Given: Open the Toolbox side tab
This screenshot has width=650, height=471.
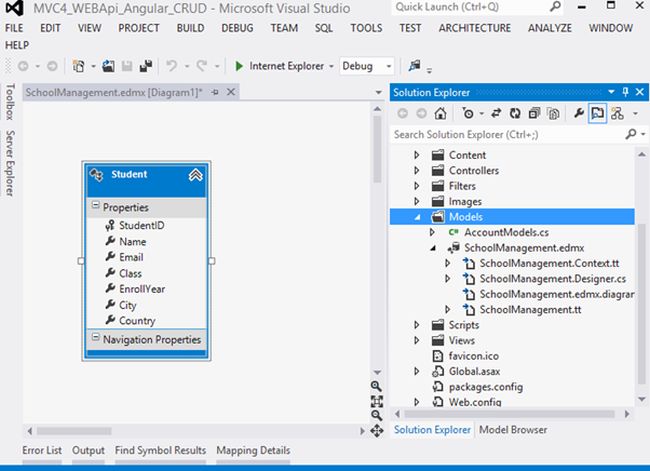Looking at the screenshot, I should (10, 102).
